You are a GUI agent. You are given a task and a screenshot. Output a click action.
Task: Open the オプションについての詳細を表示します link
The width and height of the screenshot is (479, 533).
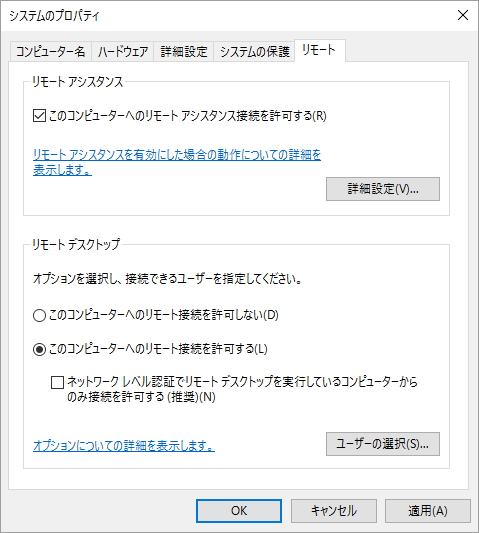[124, 445]
